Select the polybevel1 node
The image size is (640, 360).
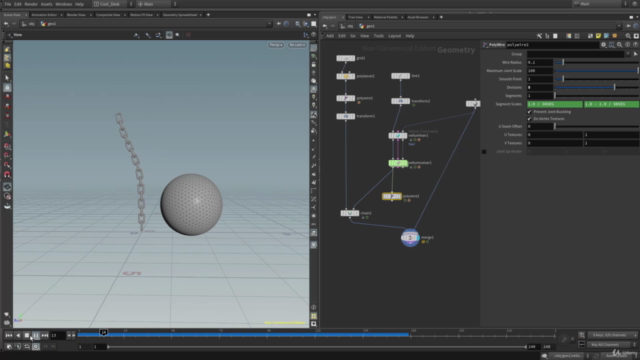pyautogui.click(x=346, y=76)
